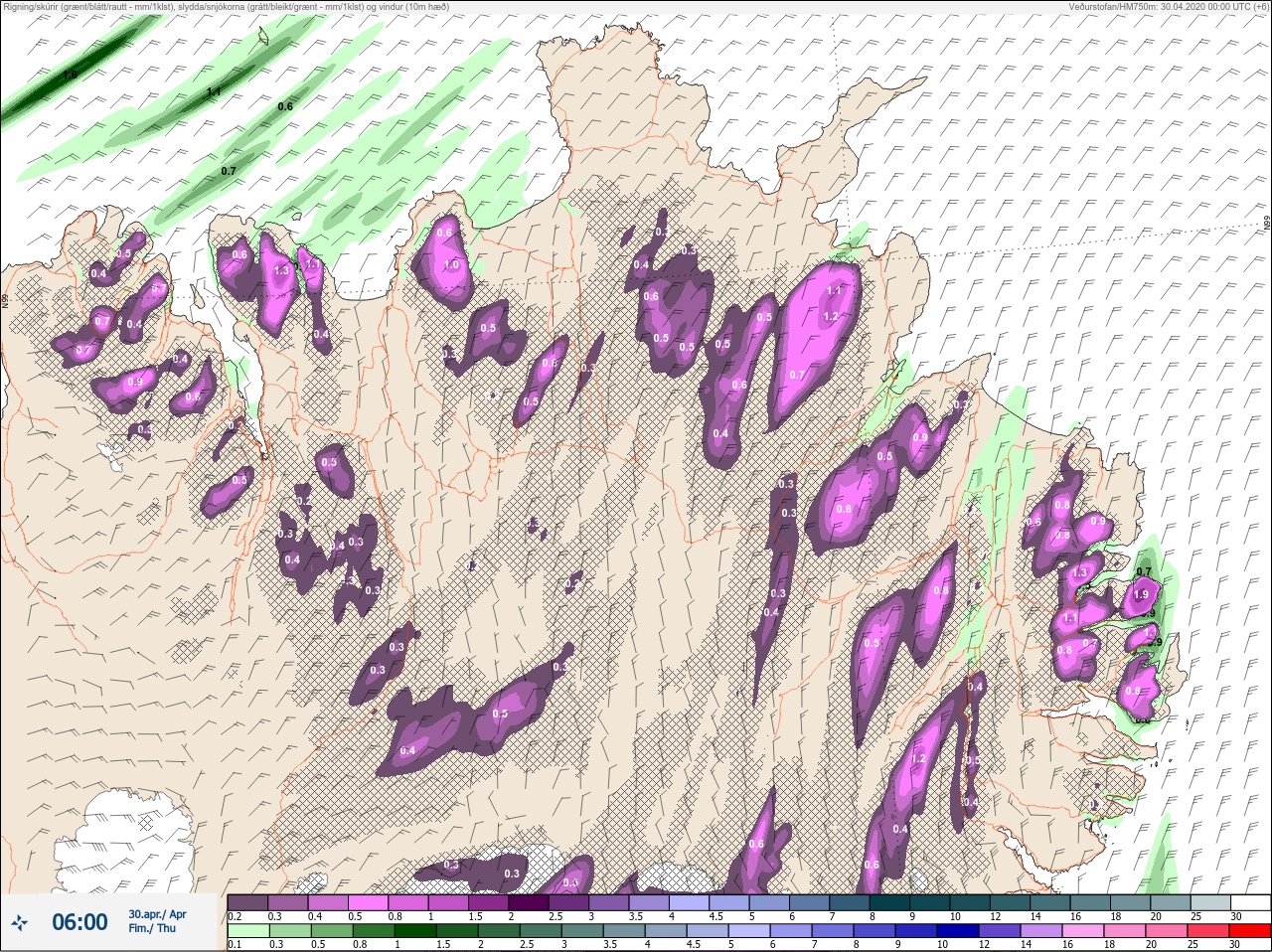Image resolution: width=1272 pixels, height=952 pixels.
Task: Select grey-teal swatch between 14 and 16, purple row
Action: tap(1052, 902)
